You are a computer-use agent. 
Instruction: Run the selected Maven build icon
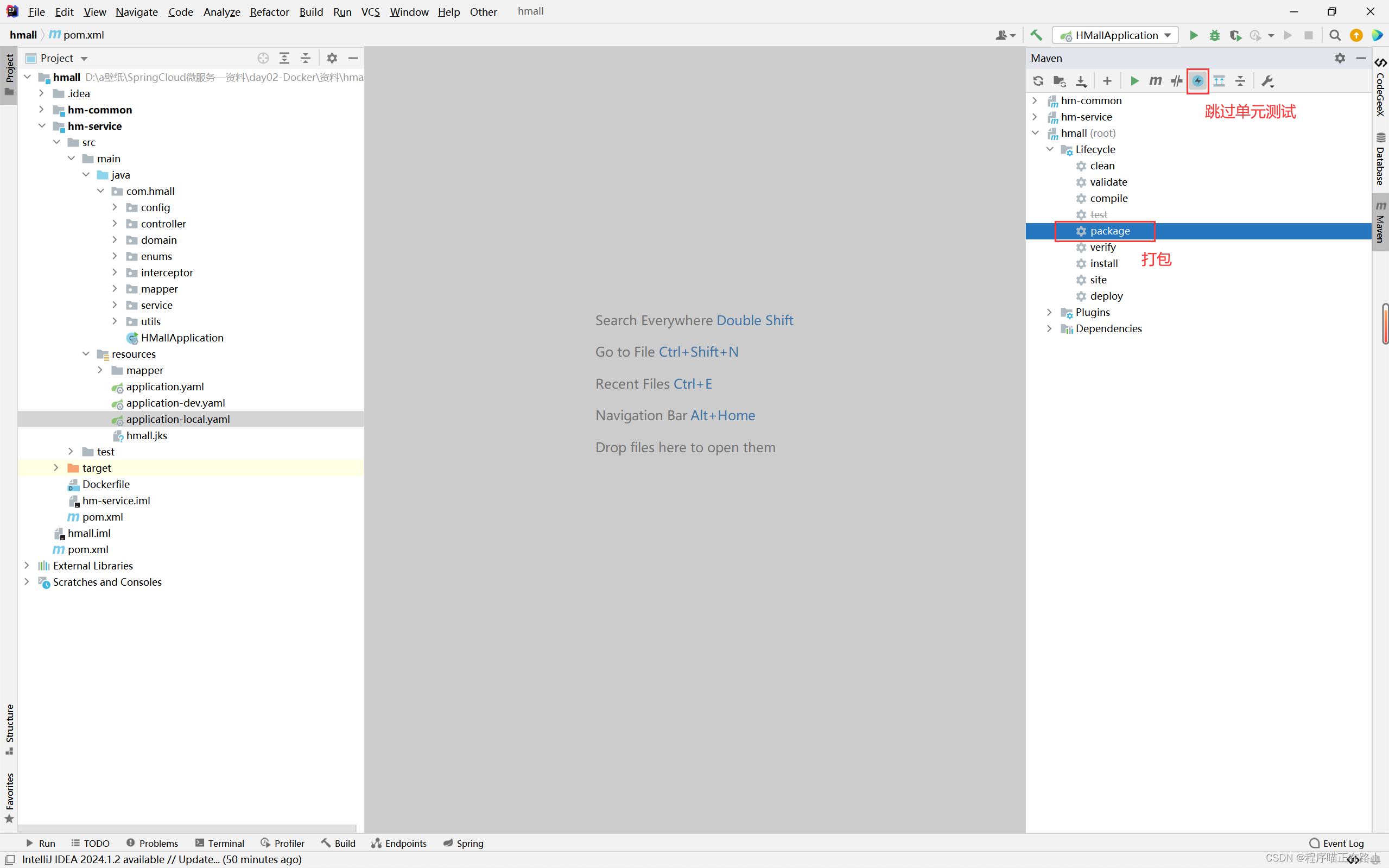tap(1134, 81)
